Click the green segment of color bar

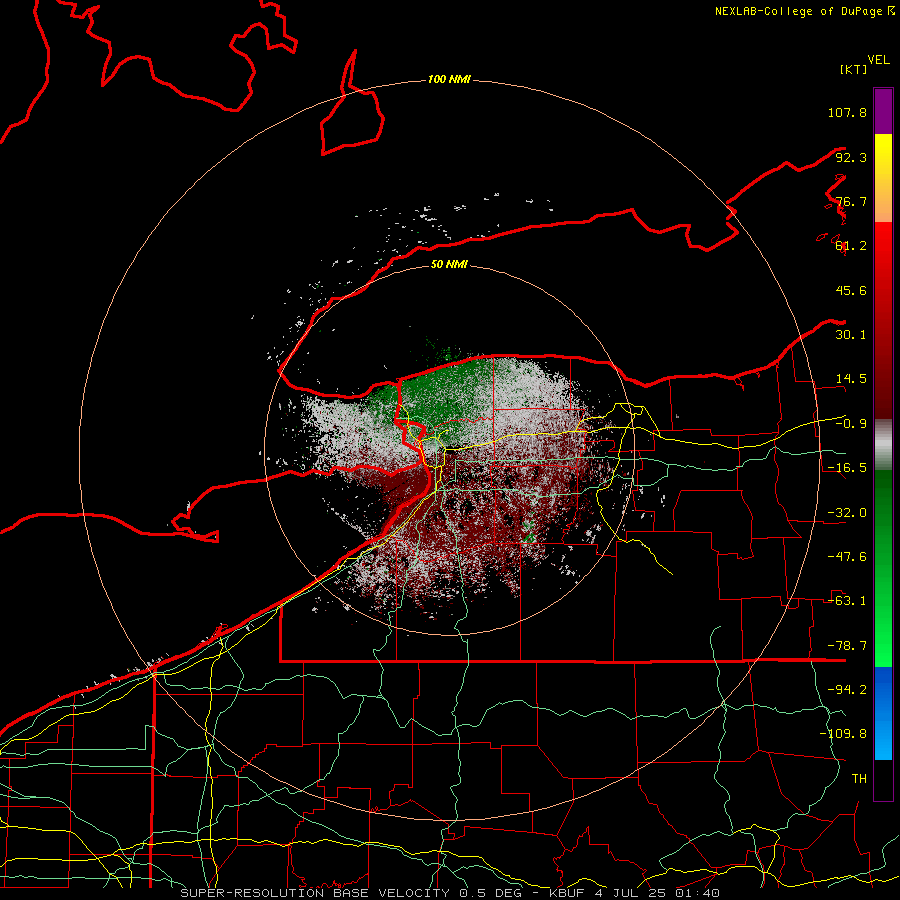pyautogui.click(x=883, y=568)
